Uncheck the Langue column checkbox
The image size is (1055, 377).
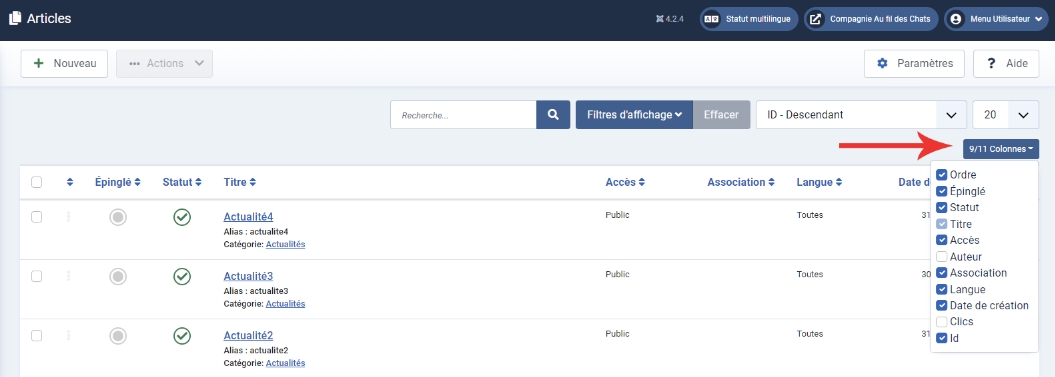[x=942, y=289]
